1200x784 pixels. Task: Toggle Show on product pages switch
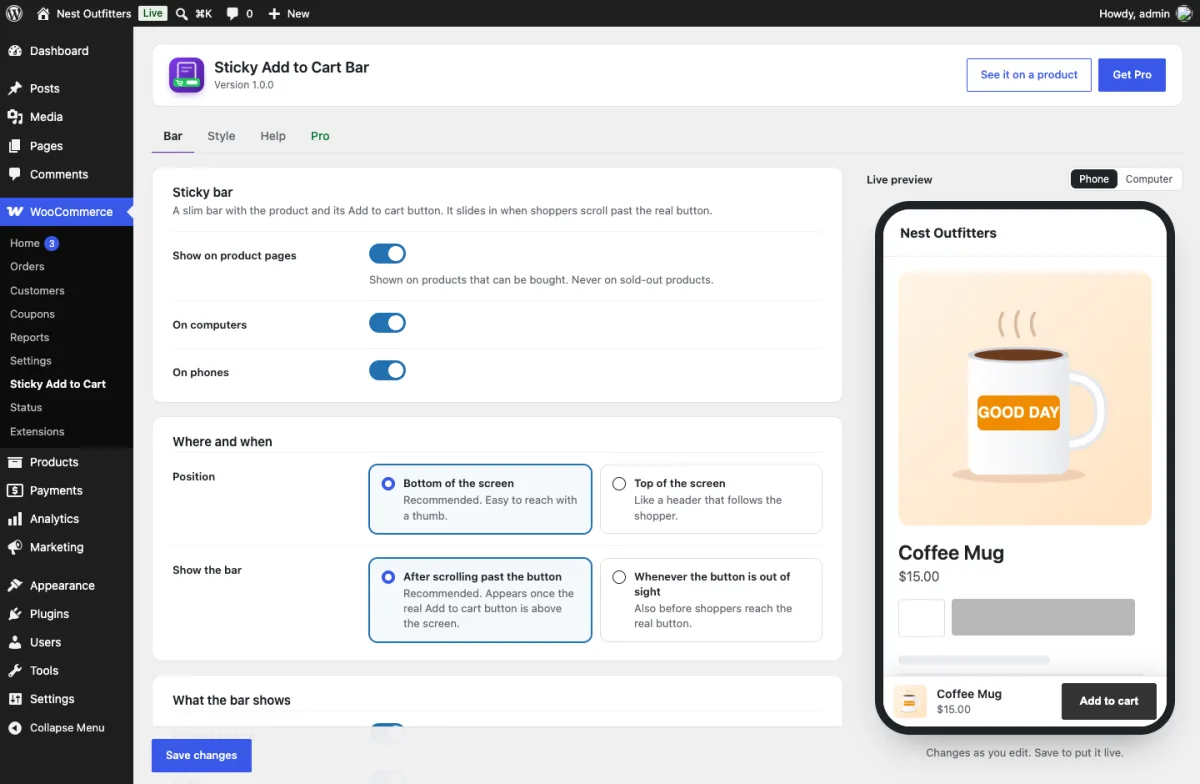[x=387, y=254]
